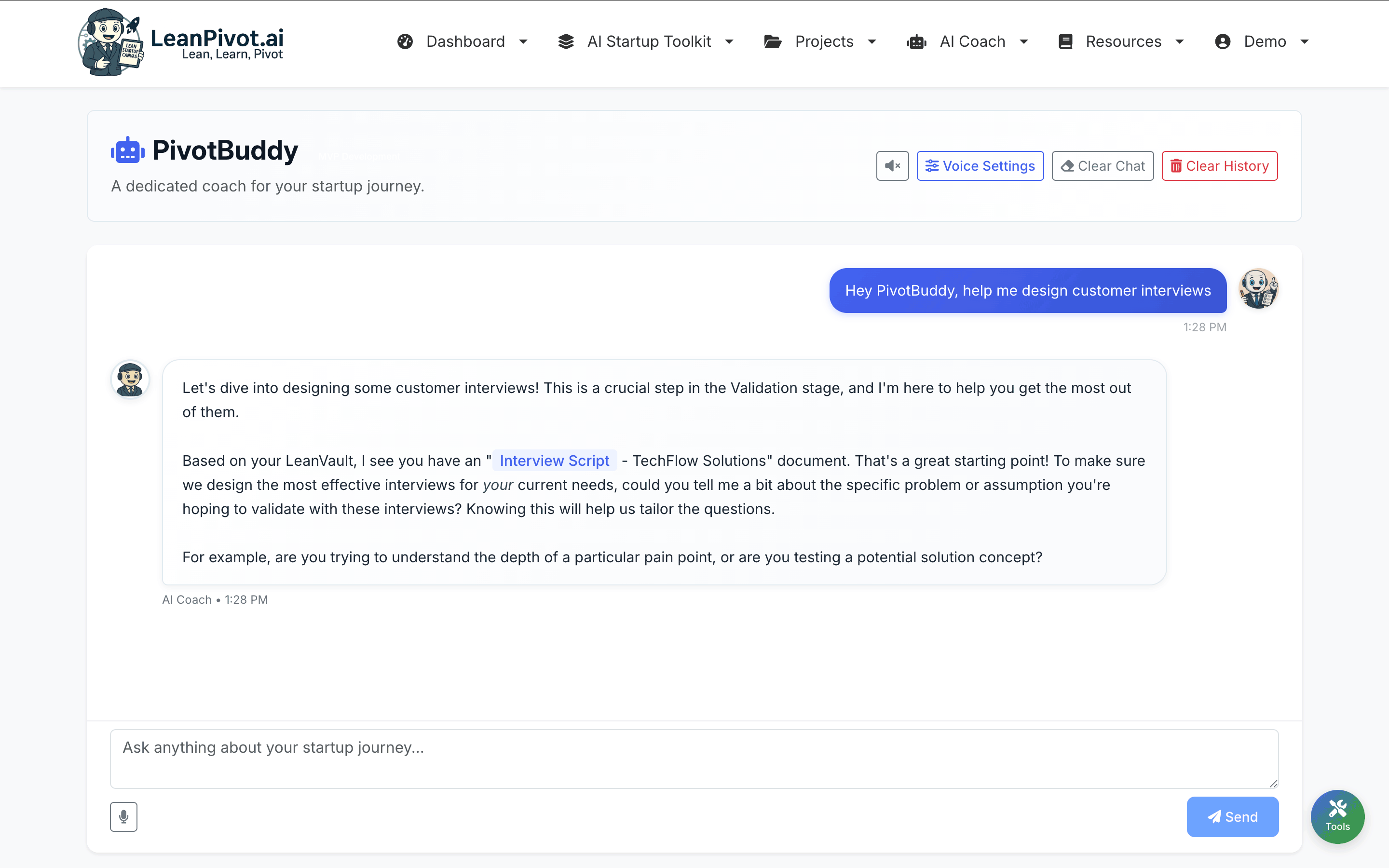Expand the Resources dropdown chevron
Image resolution: width=1389 pixels, height=868 pixels.
[x=1180, y=41]
